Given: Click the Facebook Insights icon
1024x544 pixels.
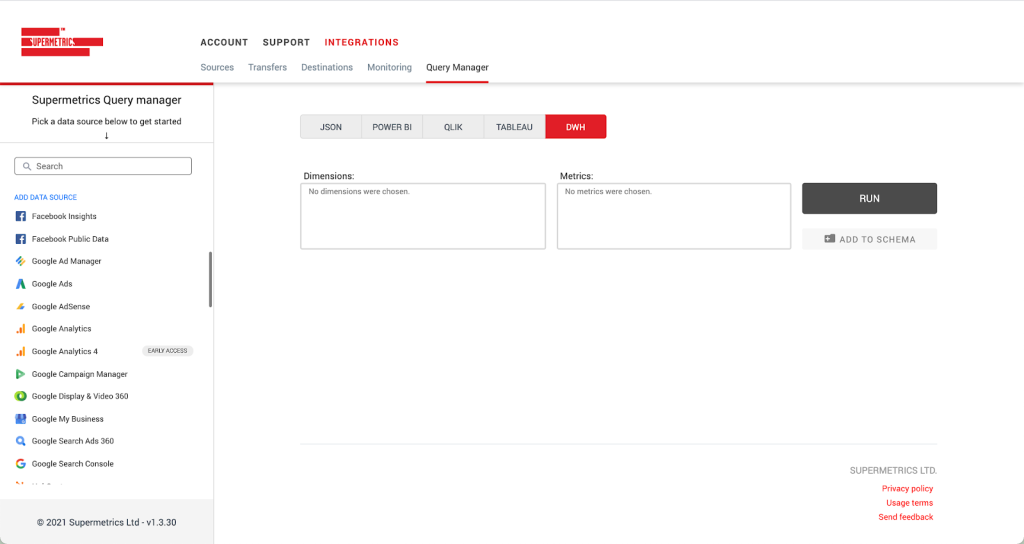Looking at the screenshot, I should 20,216.
